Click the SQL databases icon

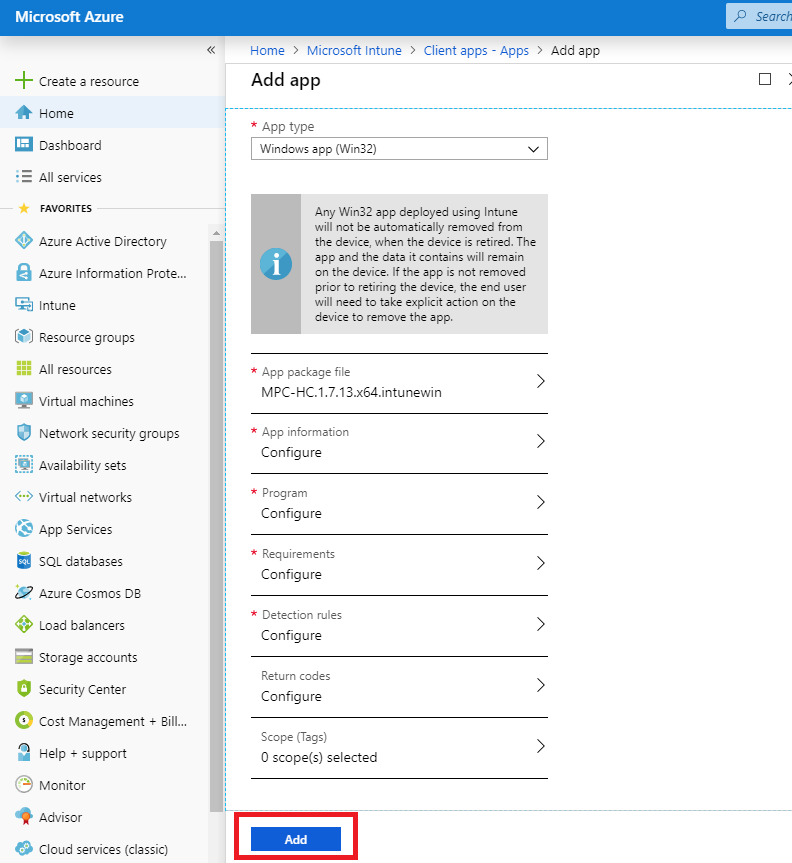[x=24, y=560]
